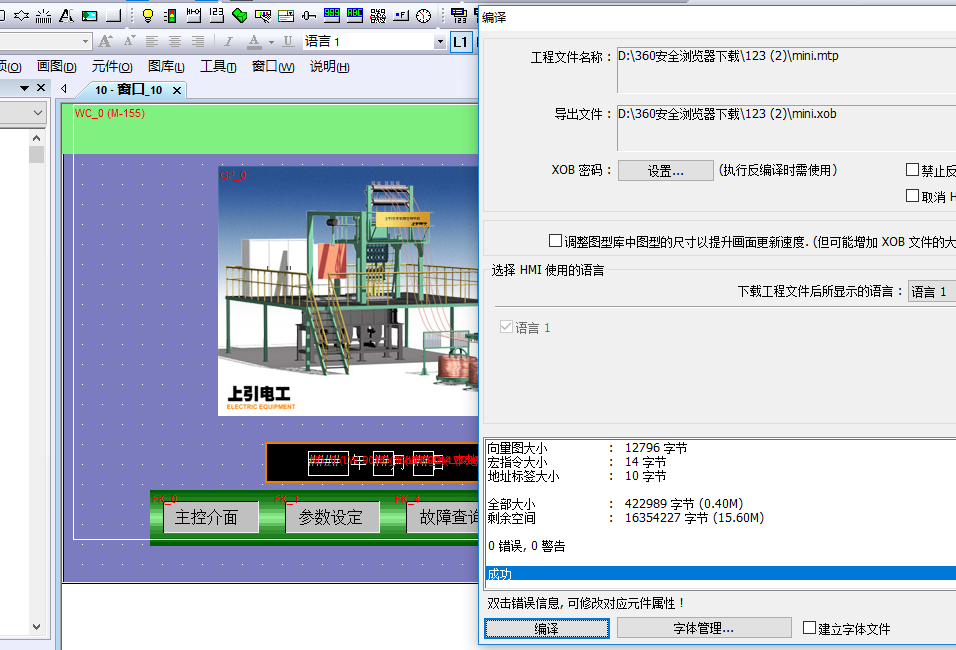Click the picture insert icon in toolbar
956x650 pixels.
90,15
